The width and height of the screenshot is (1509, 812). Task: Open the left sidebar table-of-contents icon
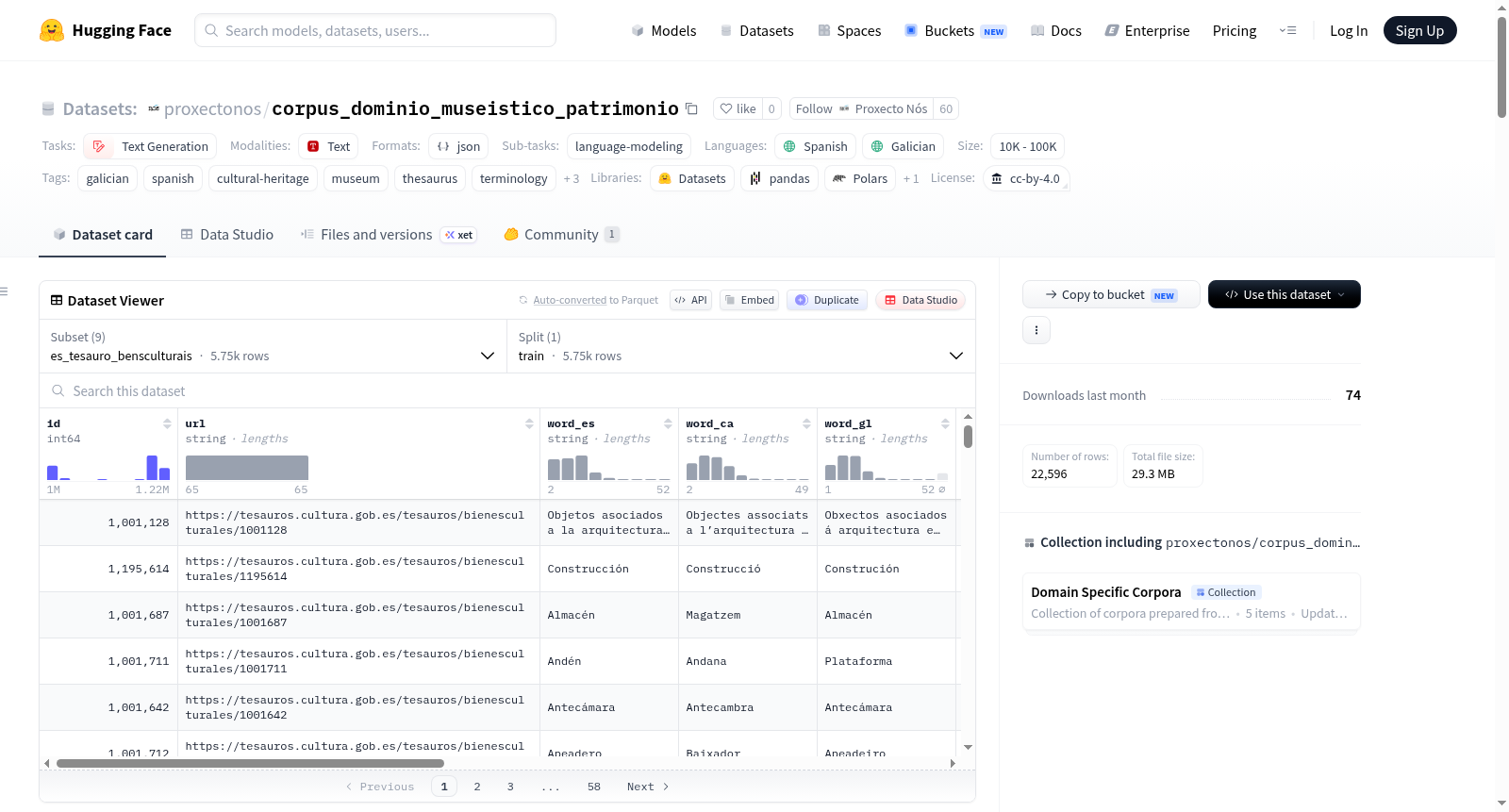(4, 291)
